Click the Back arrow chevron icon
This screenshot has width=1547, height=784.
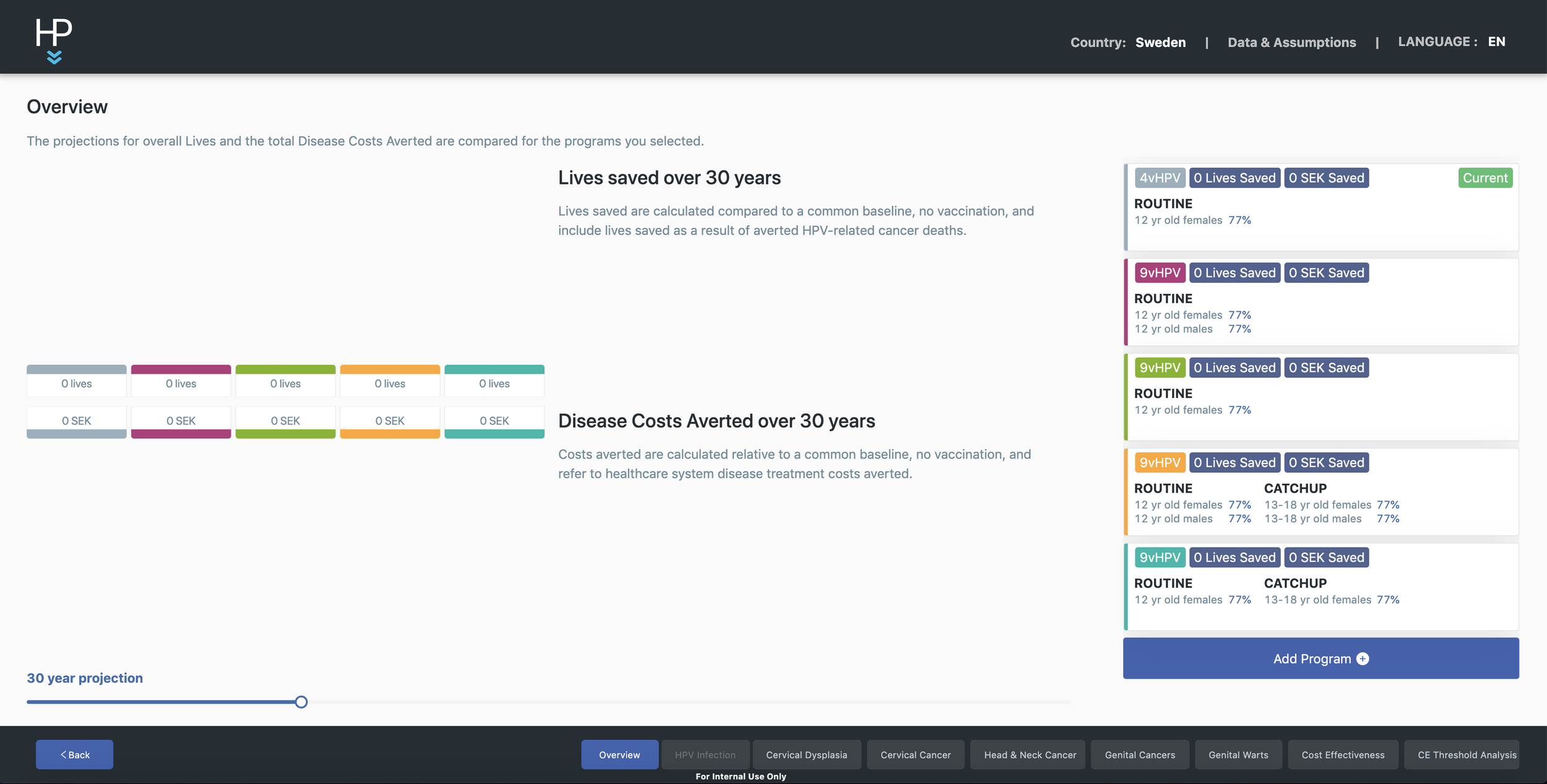click(x=63, y=754)
